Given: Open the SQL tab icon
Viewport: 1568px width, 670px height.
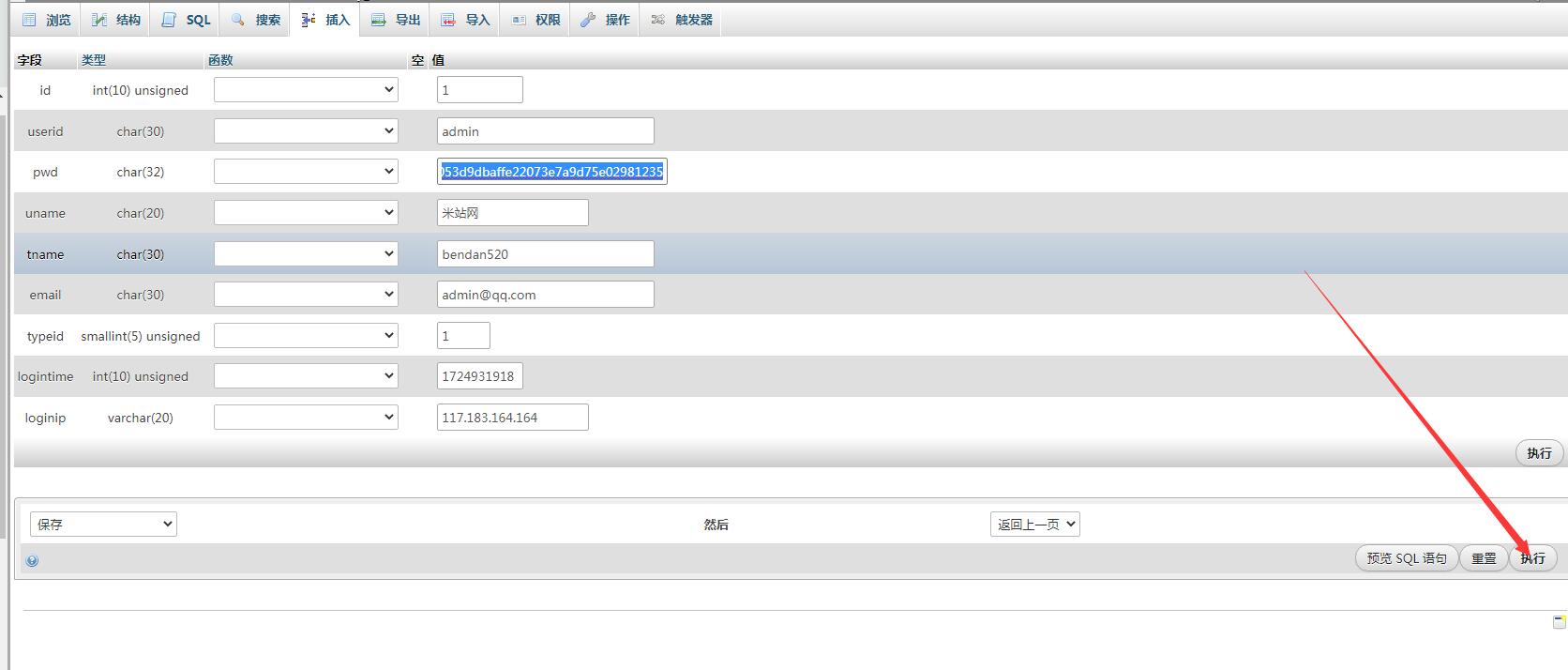Looking at the screenshot, I should [x=169, y=20].
